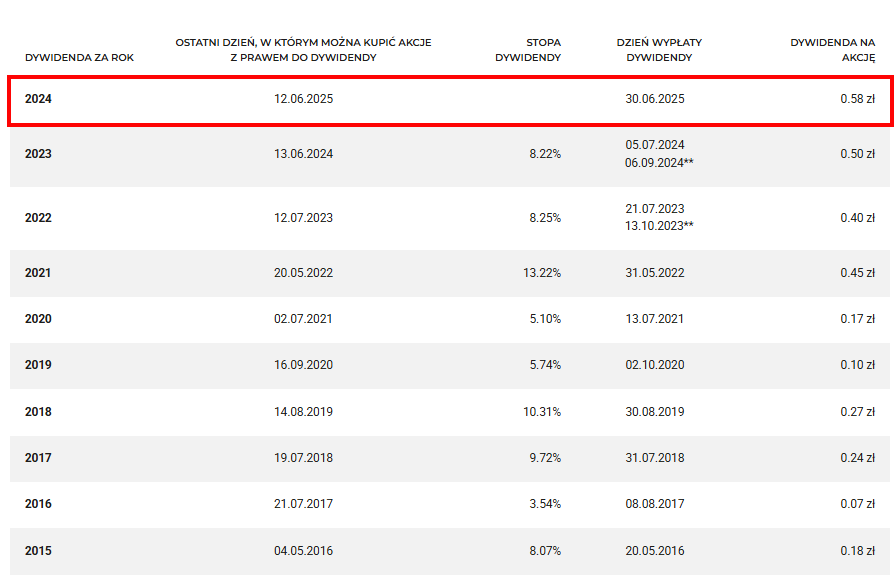896x588 pixels.
Task: Click the 10.31% dividend yield value
Action: 543,412
